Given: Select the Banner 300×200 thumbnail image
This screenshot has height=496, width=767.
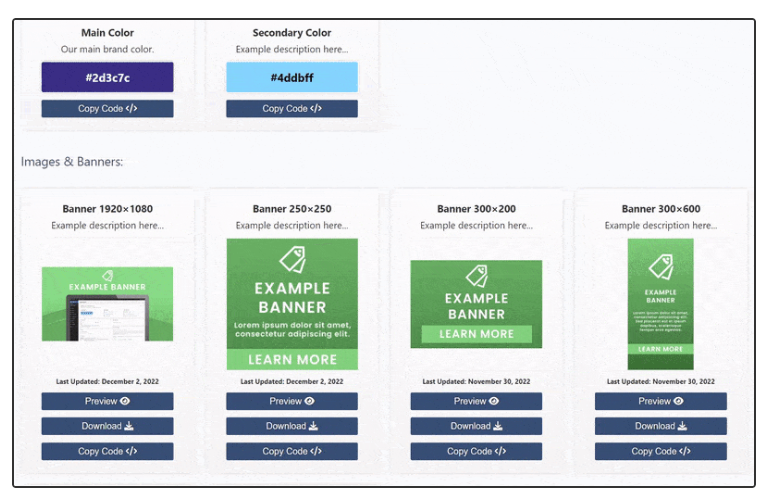Looking at the screenshot, I should point(476,304).
